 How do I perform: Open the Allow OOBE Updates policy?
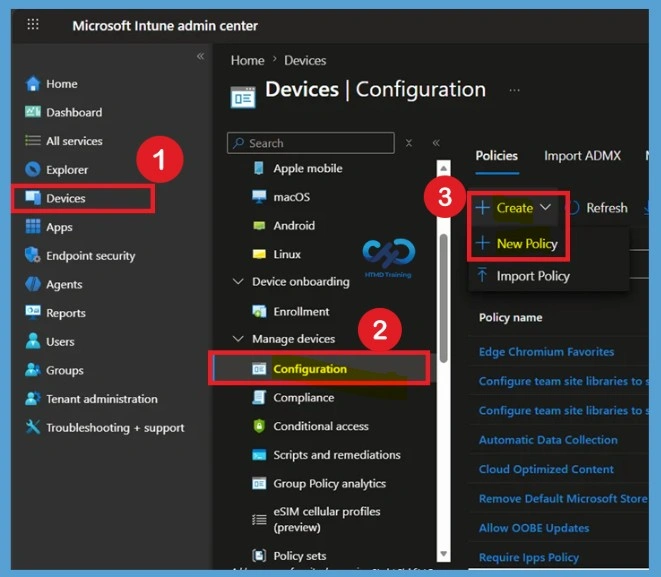[x=534, y=528]
